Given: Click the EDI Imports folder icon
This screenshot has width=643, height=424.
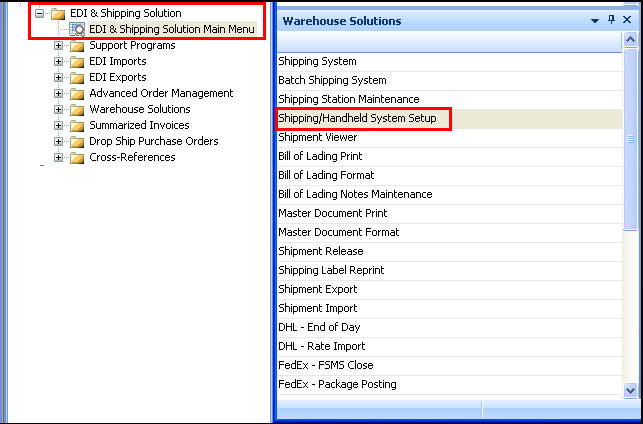Looking at the screenshot, I should [77, 62].
